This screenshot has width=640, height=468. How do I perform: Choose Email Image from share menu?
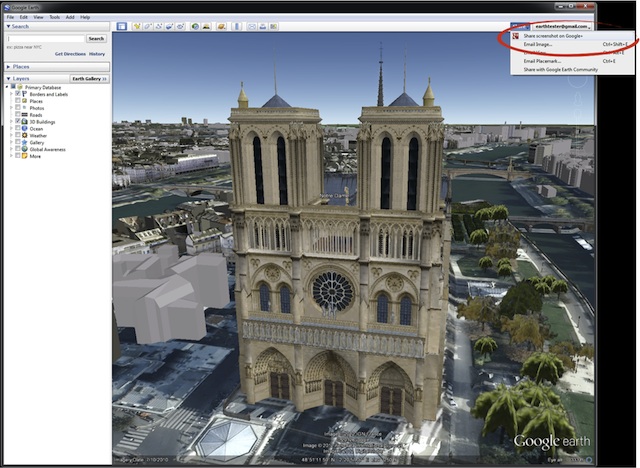click(572, 44)
